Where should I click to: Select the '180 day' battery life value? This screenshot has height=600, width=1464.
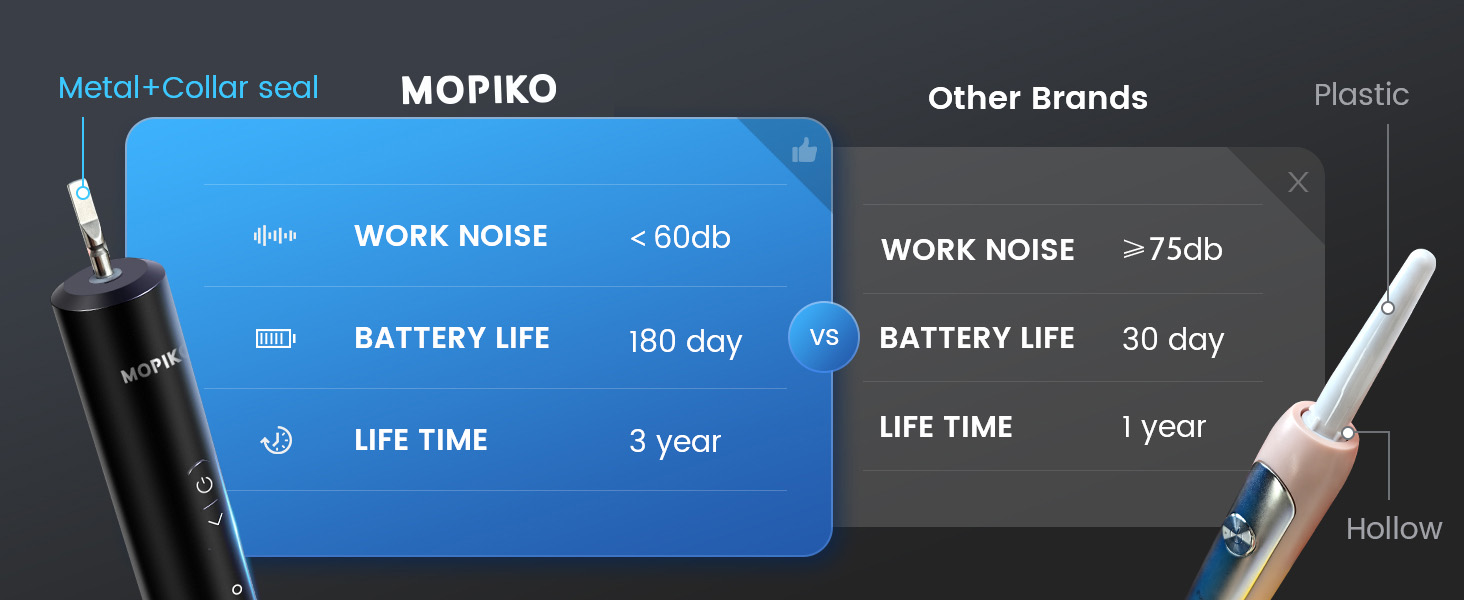(x=685, y=341)
